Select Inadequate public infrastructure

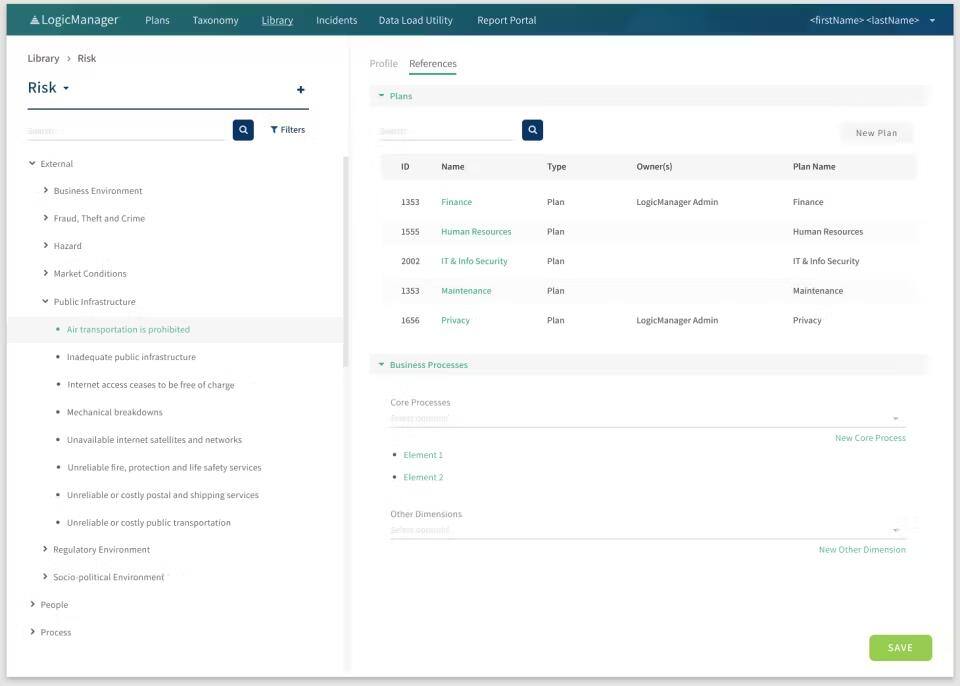[x=132, y=357]
